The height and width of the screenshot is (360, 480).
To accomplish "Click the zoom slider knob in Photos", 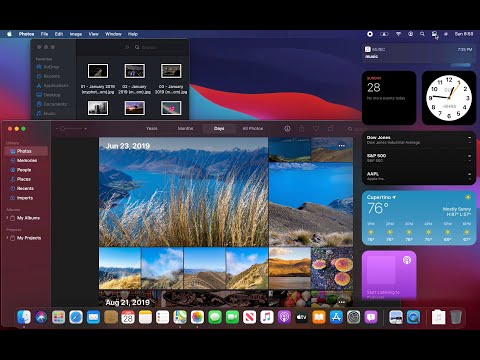I will coord(62,129).
